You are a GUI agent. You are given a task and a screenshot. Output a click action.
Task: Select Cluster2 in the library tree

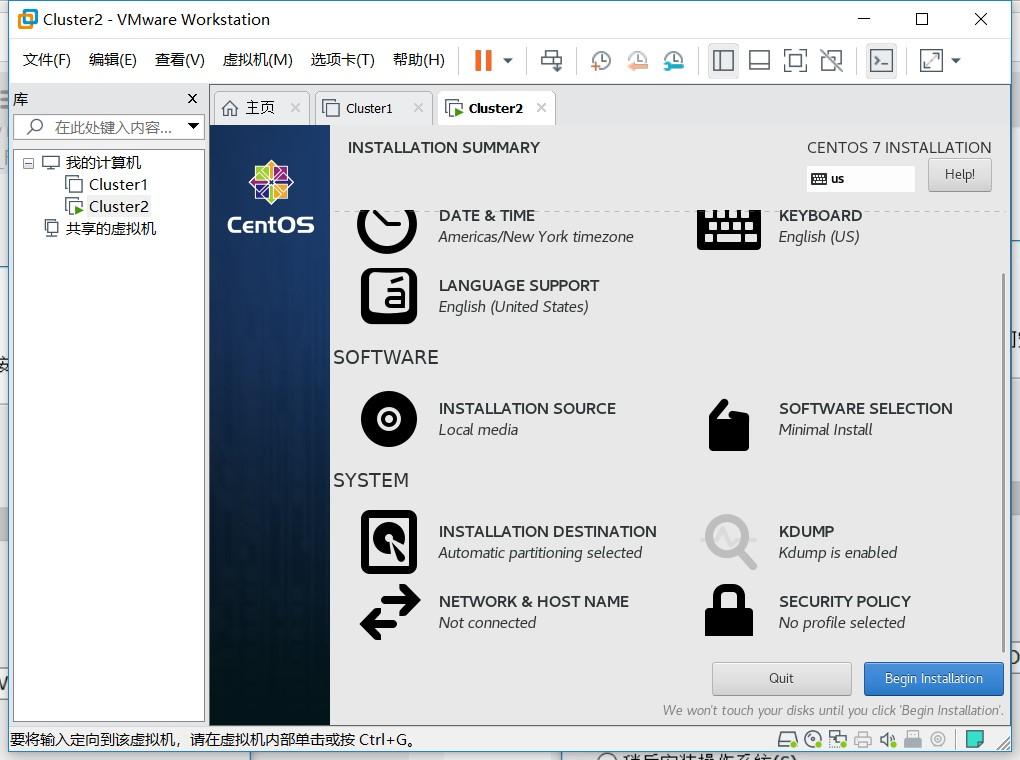[118, 206]
